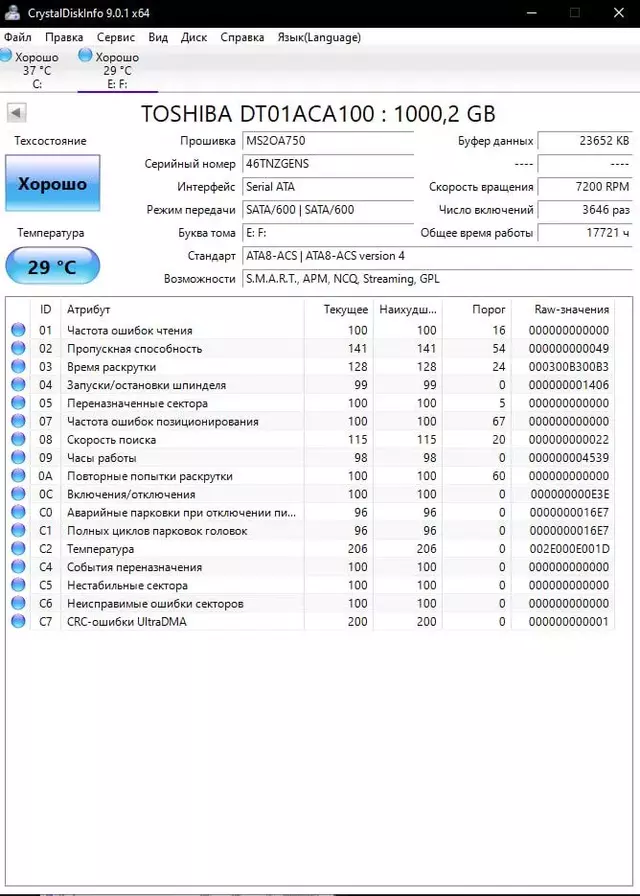The image size is (640, 896).
Task: Select Неисправимые ошибки секторов text
Action: 155,604
